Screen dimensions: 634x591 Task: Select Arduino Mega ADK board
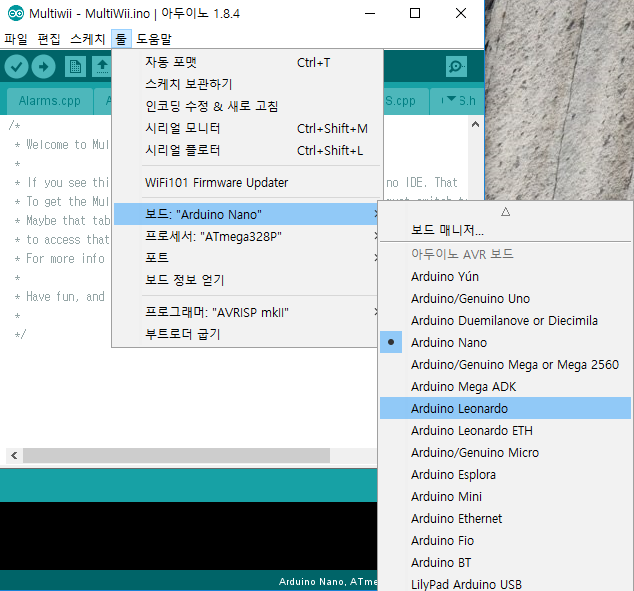point(505,386)
